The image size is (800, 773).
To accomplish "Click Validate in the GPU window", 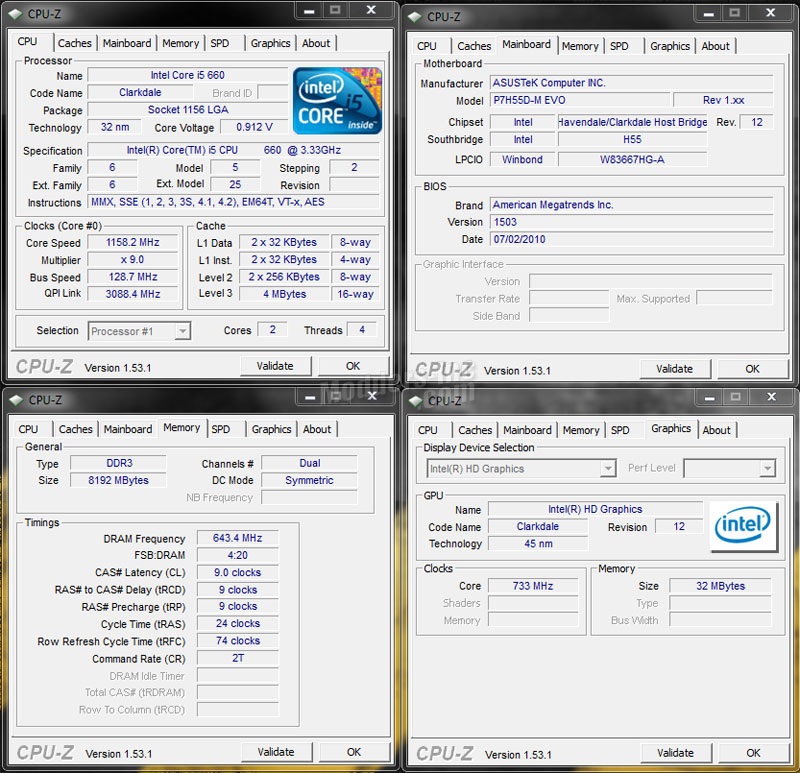I will (x=676, y=753).
